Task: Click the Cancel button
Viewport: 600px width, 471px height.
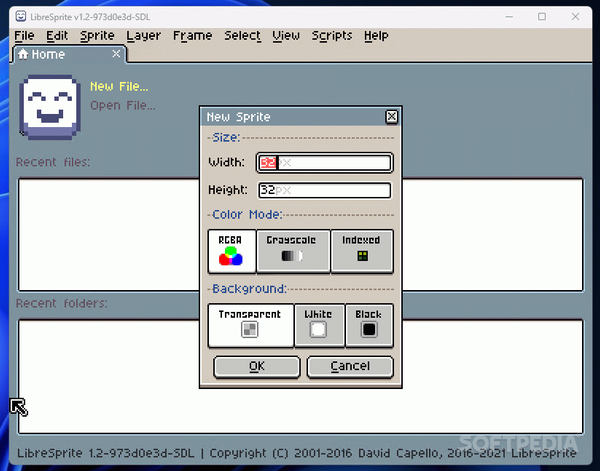Action: (350, 367)
